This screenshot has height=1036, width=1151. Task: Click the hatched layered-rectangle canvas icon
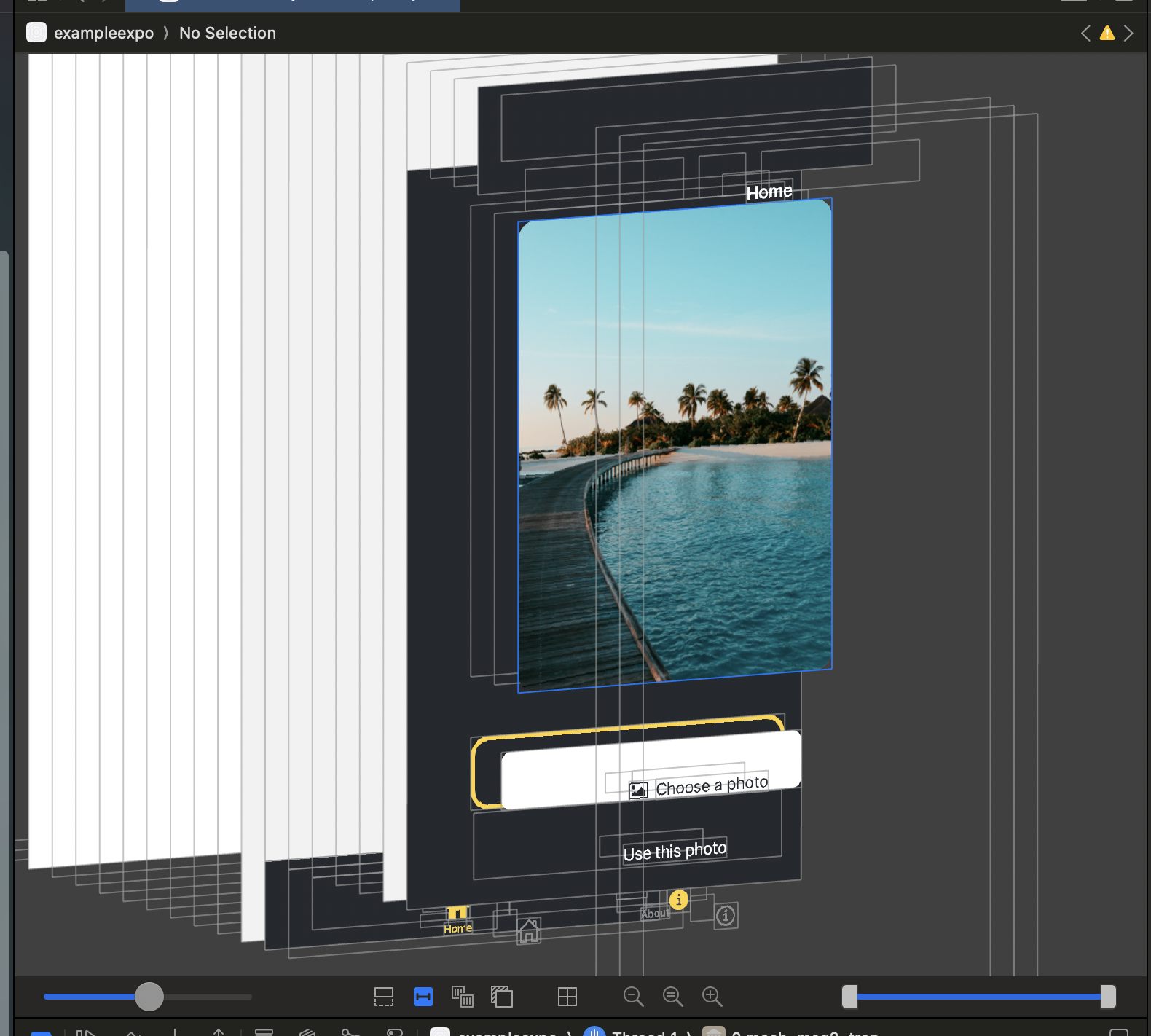pyautogui.click(x=502, y=997)
